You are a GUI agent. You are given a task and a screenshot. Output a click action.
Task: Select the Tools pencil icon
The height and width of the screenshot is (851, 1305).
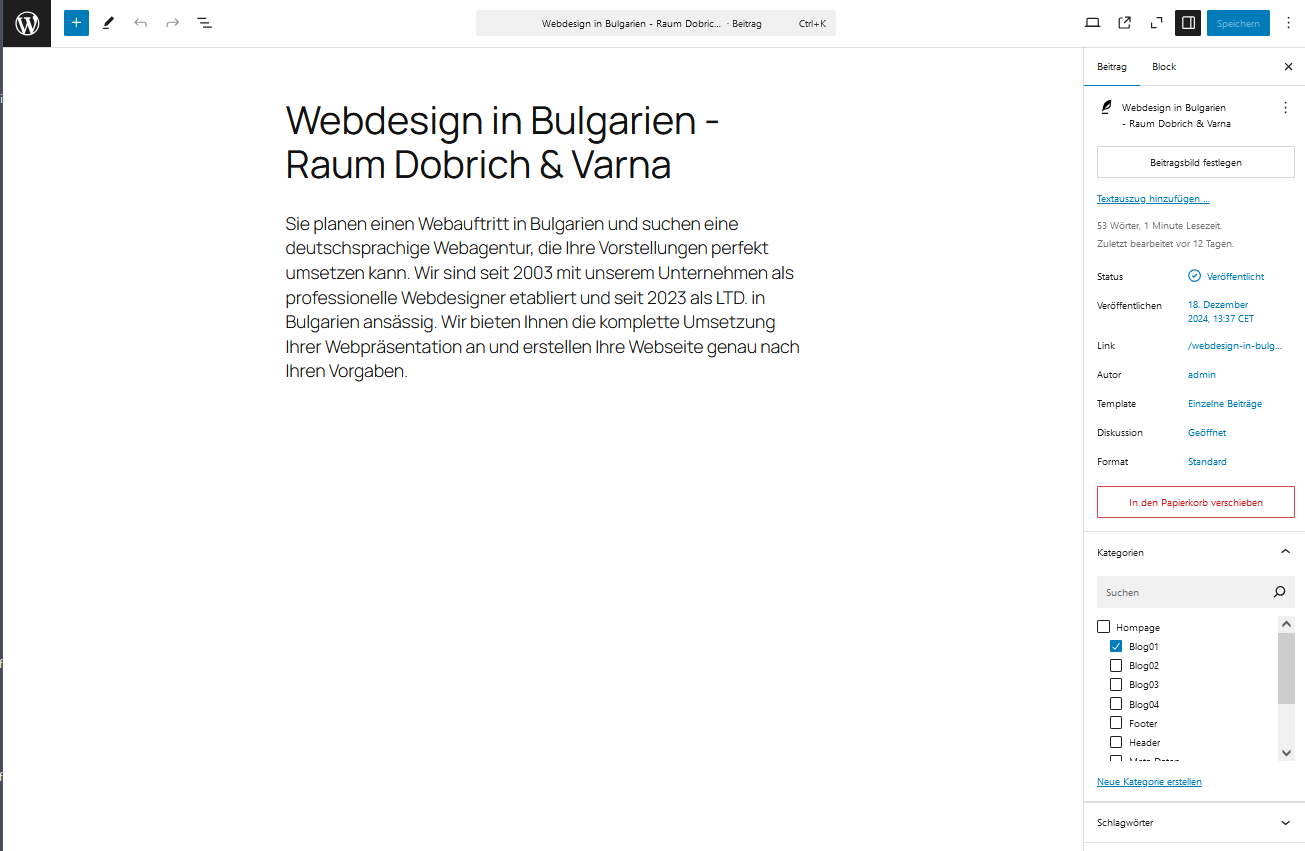[x=108, y=22]
